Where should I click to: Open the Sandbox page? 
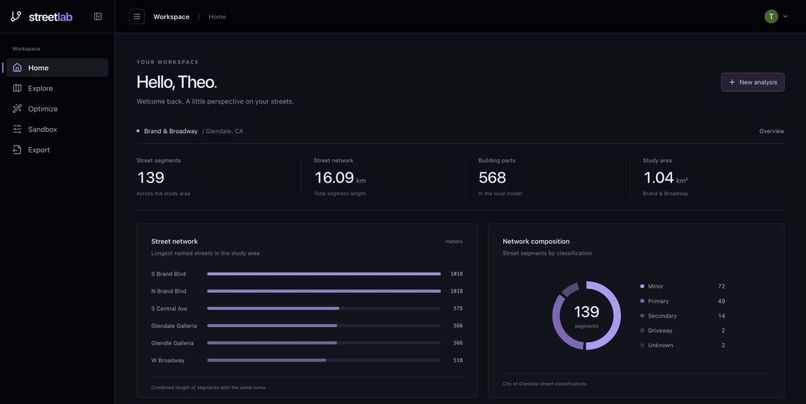(x=57, y=129)
